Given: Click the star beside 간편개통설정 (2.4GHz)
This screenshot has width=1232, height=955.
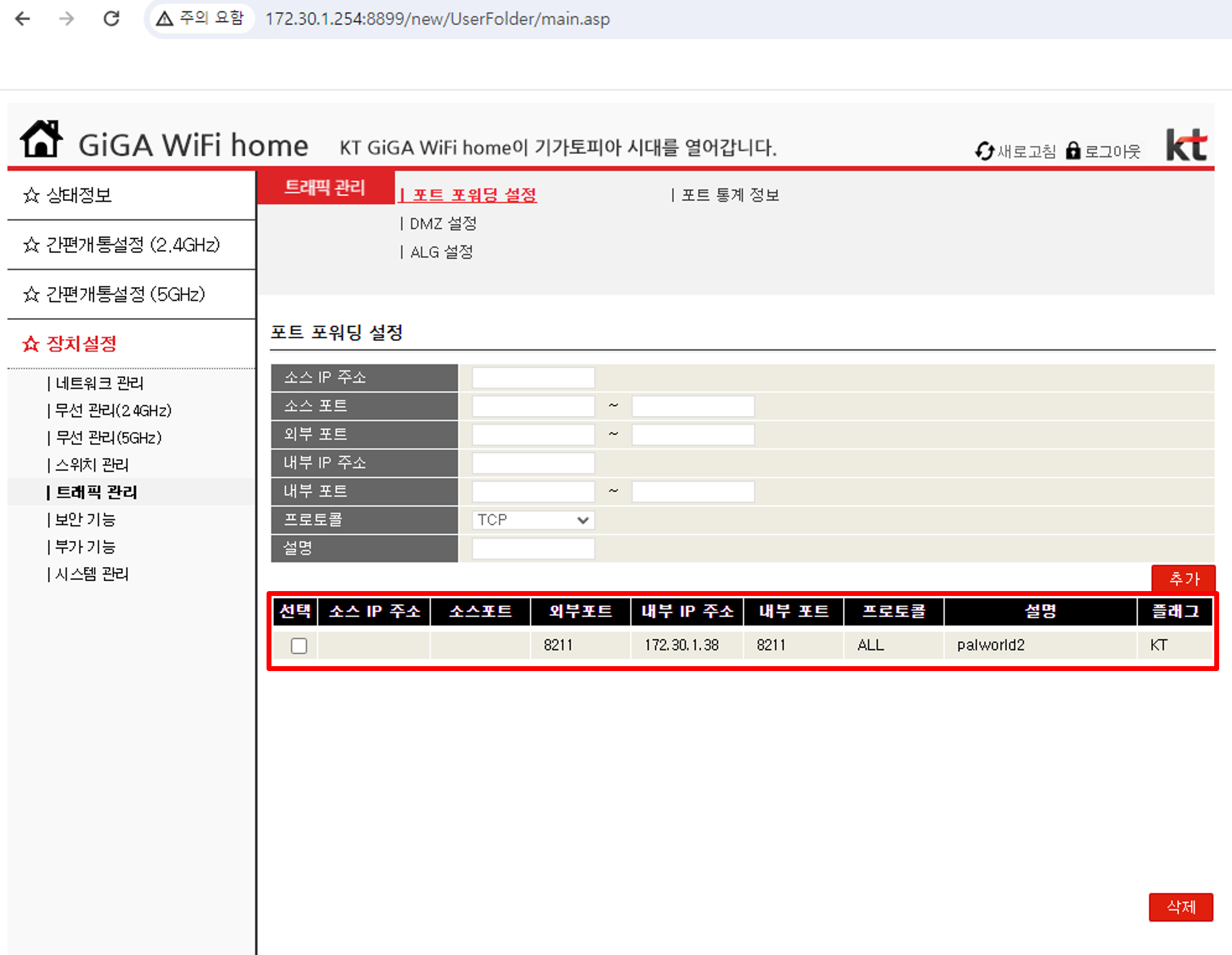Looking at the screenshot, I should tap(32, 245).
